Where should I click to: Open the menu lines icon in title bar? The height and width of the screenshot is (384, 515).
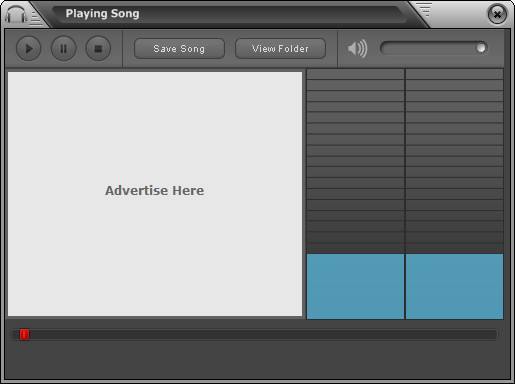424,10
